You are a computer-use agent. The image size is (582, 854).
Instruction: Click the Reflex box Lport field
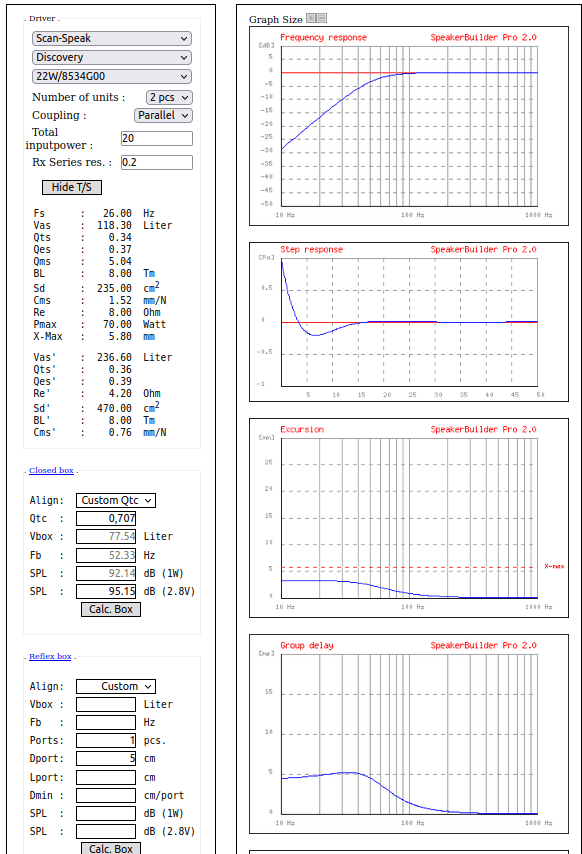pyautogui.click(x=106, y=777)
